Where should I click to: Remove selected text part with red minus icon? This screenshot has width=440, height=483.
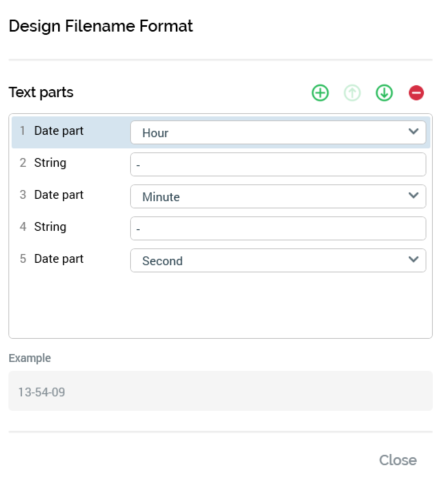pos(416,93)
